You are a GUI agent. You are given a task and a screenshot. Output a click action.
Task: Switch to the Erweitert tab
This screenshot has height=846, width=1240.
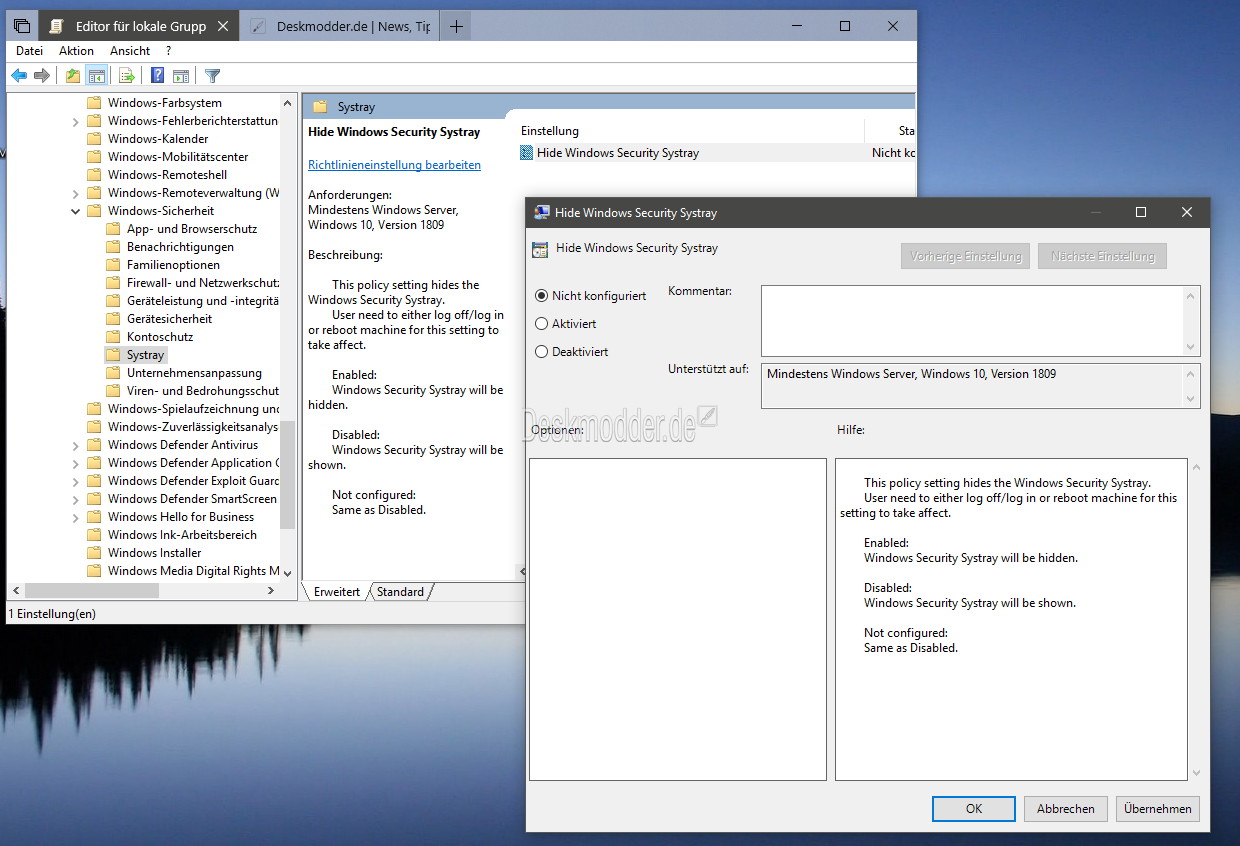coord(337,592)
